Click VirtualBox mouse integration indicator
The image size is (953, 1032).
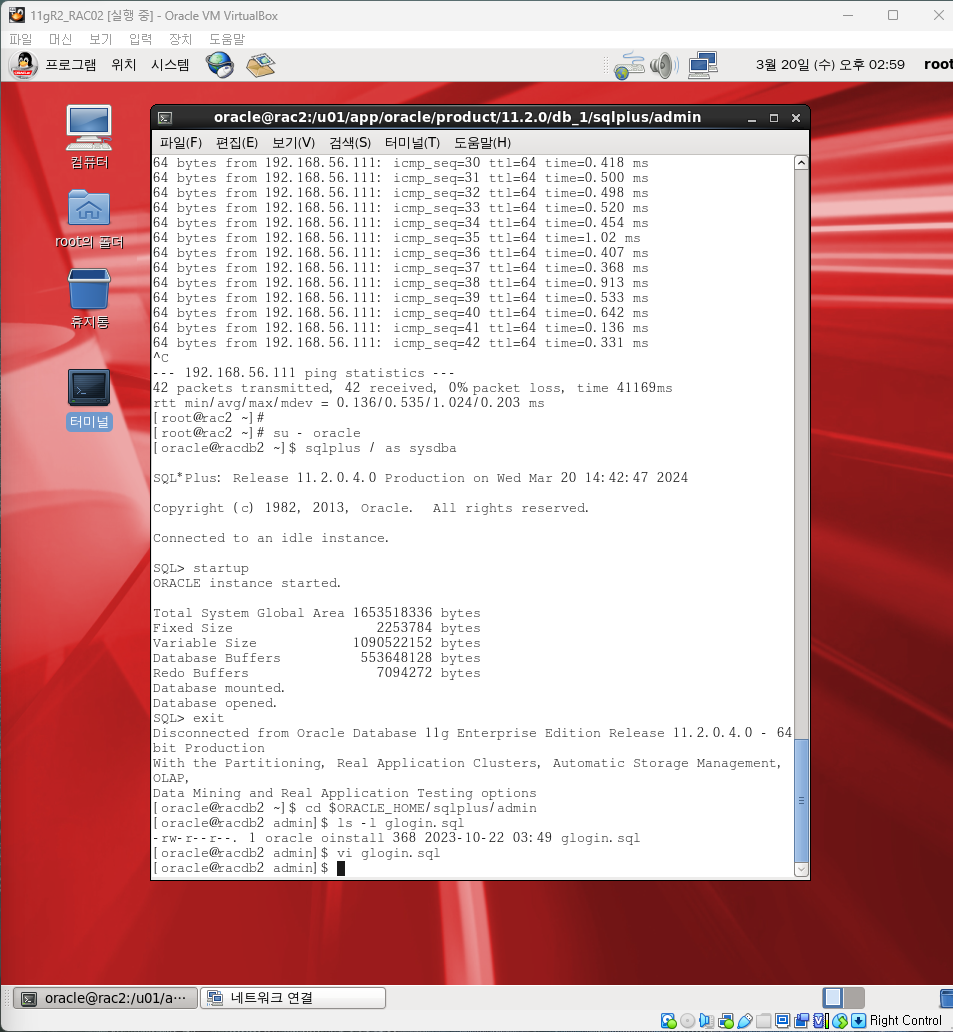coord(840,1021)
